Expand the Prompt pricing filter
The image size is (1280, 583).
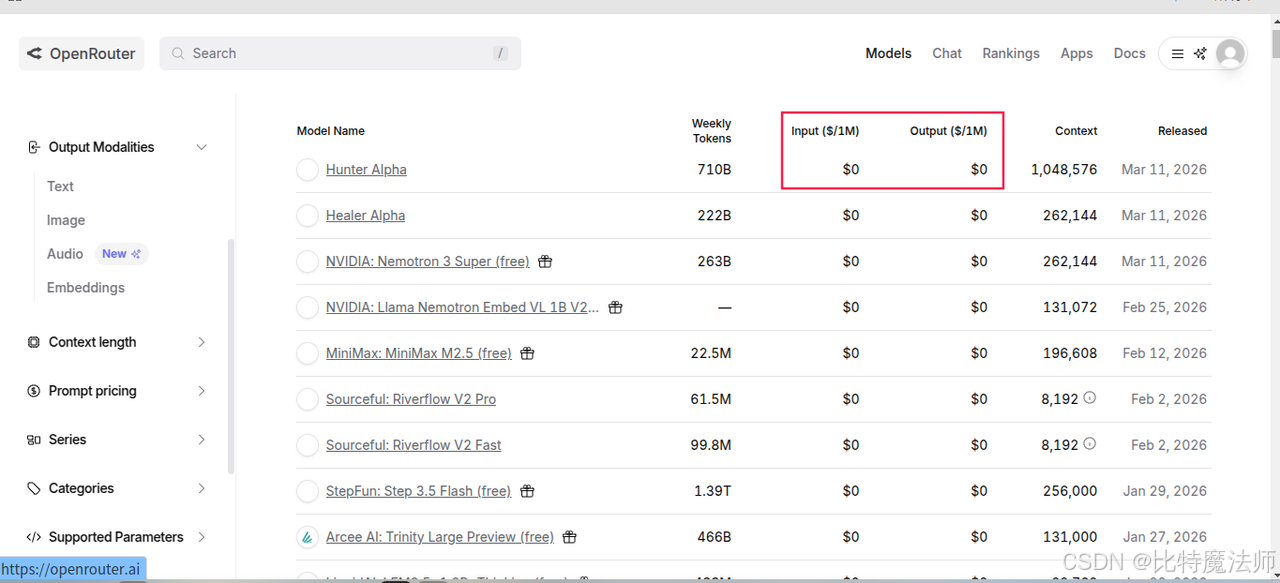pos(118,391)
